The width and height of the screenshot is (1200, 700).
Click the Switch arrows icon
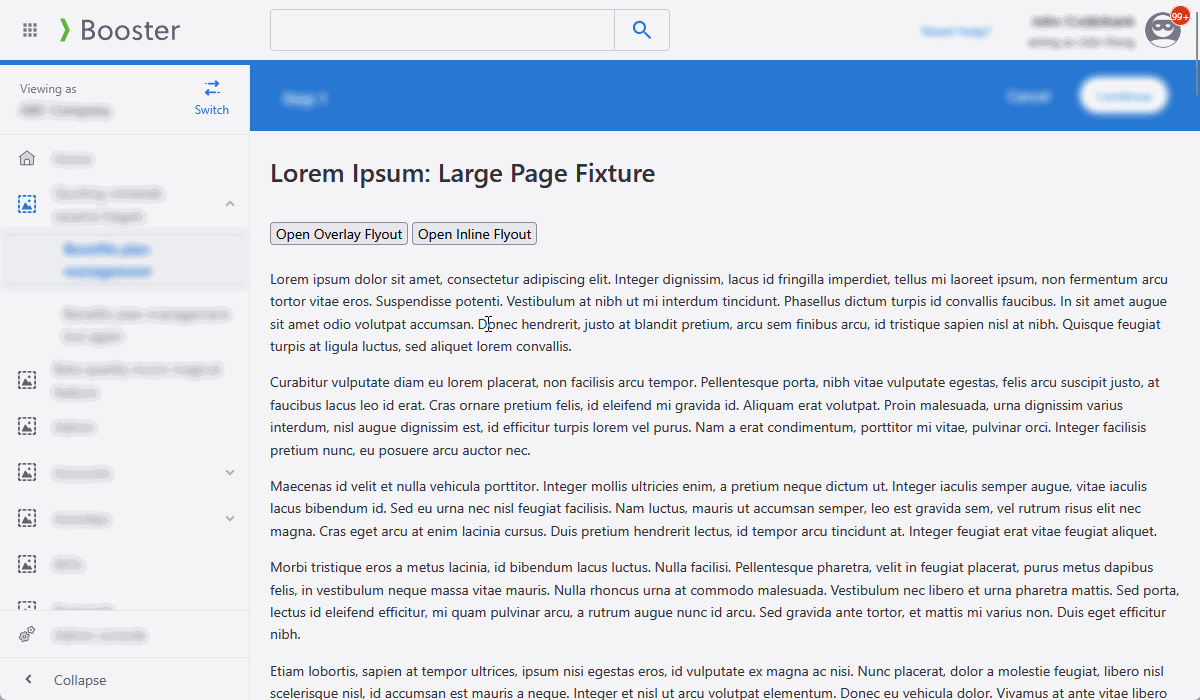click(x=212, y=88)
